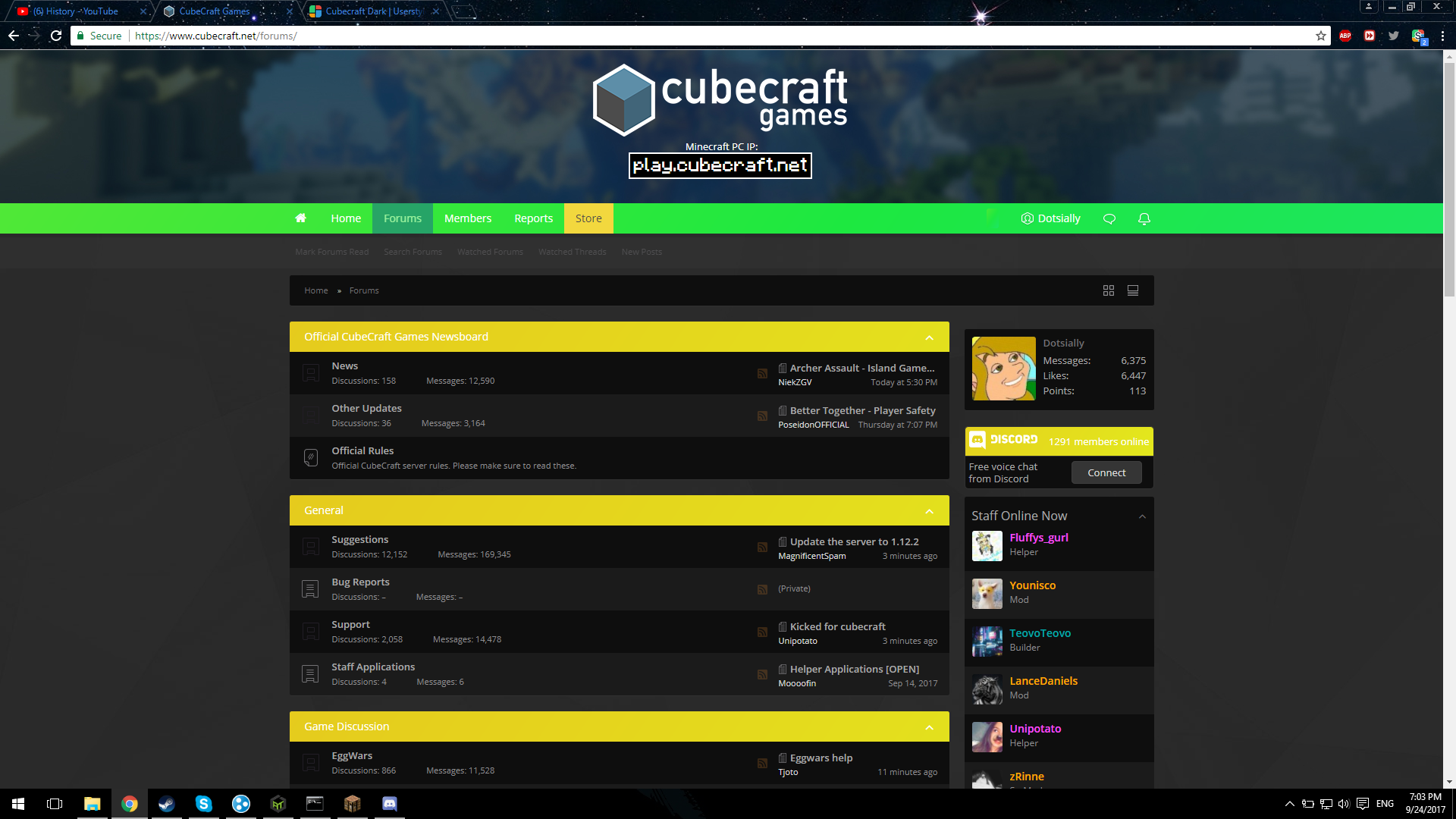Collapse the Staff Online Now panel

tap(1142, 516)
